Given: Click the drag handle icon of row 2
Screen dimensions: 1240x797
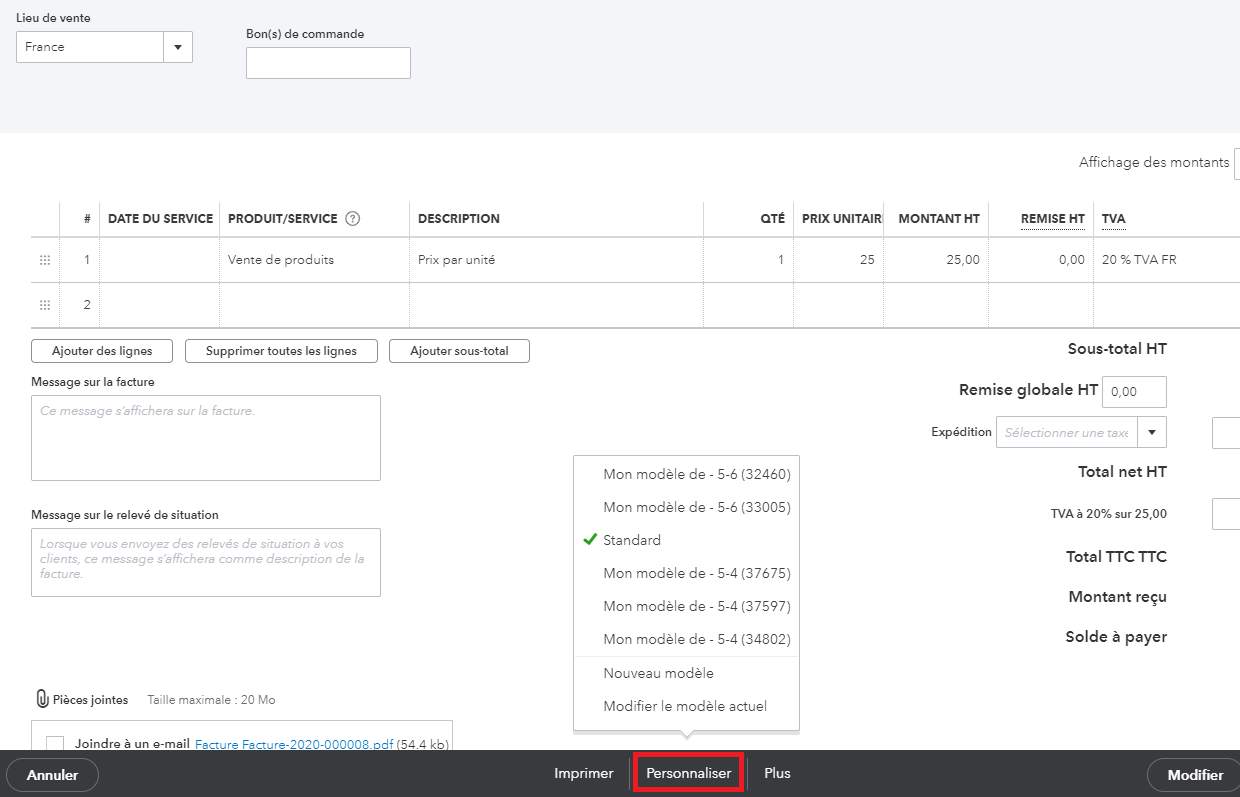Looking at the screenshot, I should pyautogui.click(x=45, y=305).
